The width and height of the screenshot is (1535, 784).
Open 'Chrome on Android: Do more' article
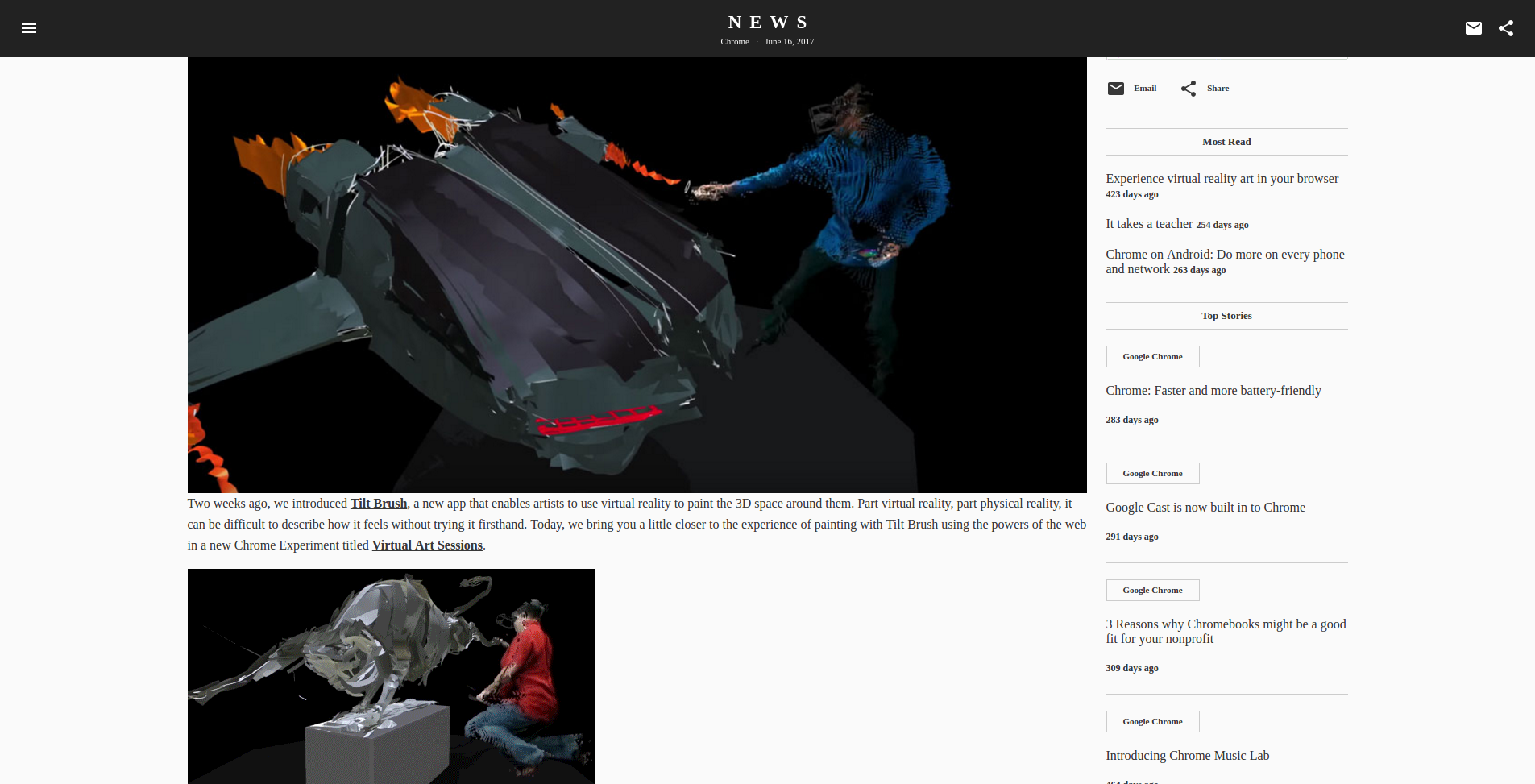1225,262
